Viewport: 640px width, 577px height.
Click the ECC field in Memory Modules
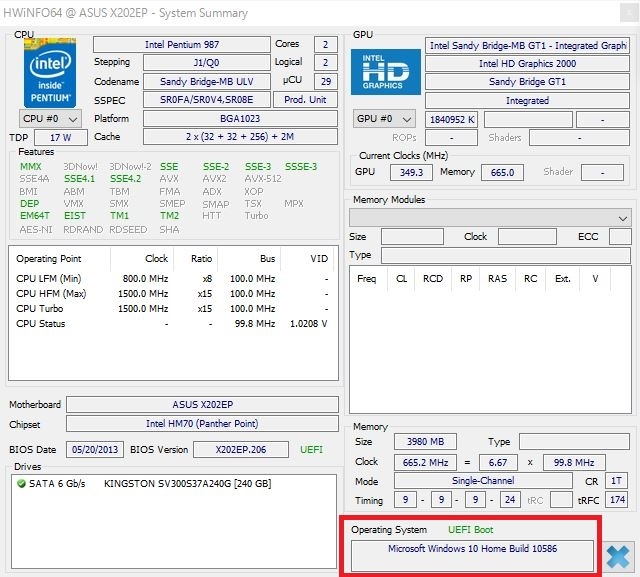pos(620,237)
